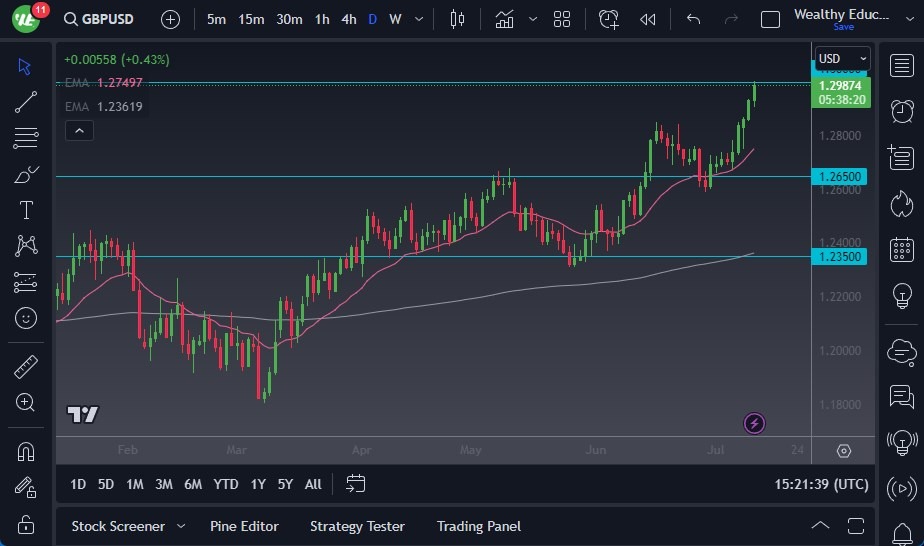Set the date range to YTD
Viewport: 924px width, 546px height.
226,484
